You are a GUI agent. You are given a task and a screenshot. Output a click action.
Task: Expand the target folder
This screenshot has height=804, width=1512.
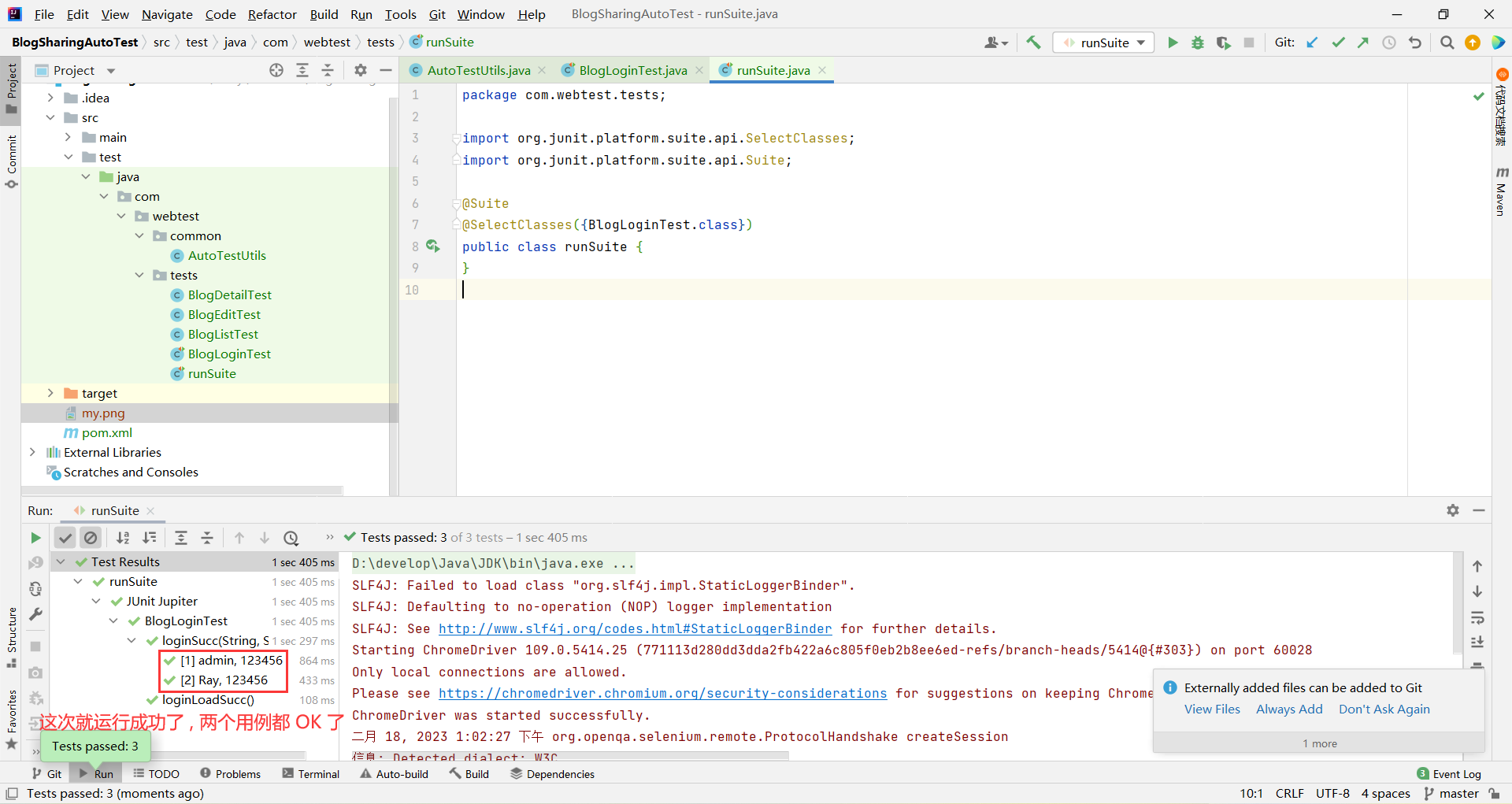[x=50, y=393]
